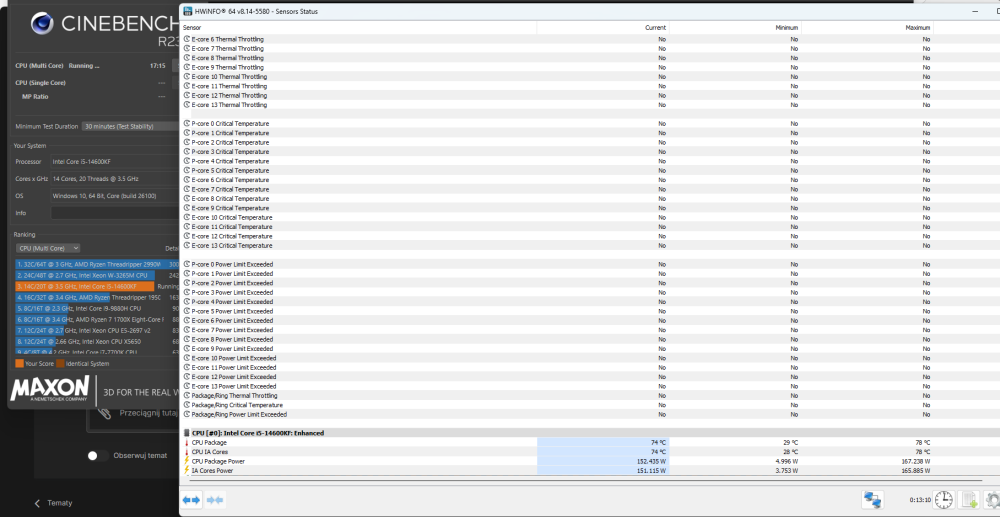Open HWiNFO sensor settings gear icon

click(992, 500)
